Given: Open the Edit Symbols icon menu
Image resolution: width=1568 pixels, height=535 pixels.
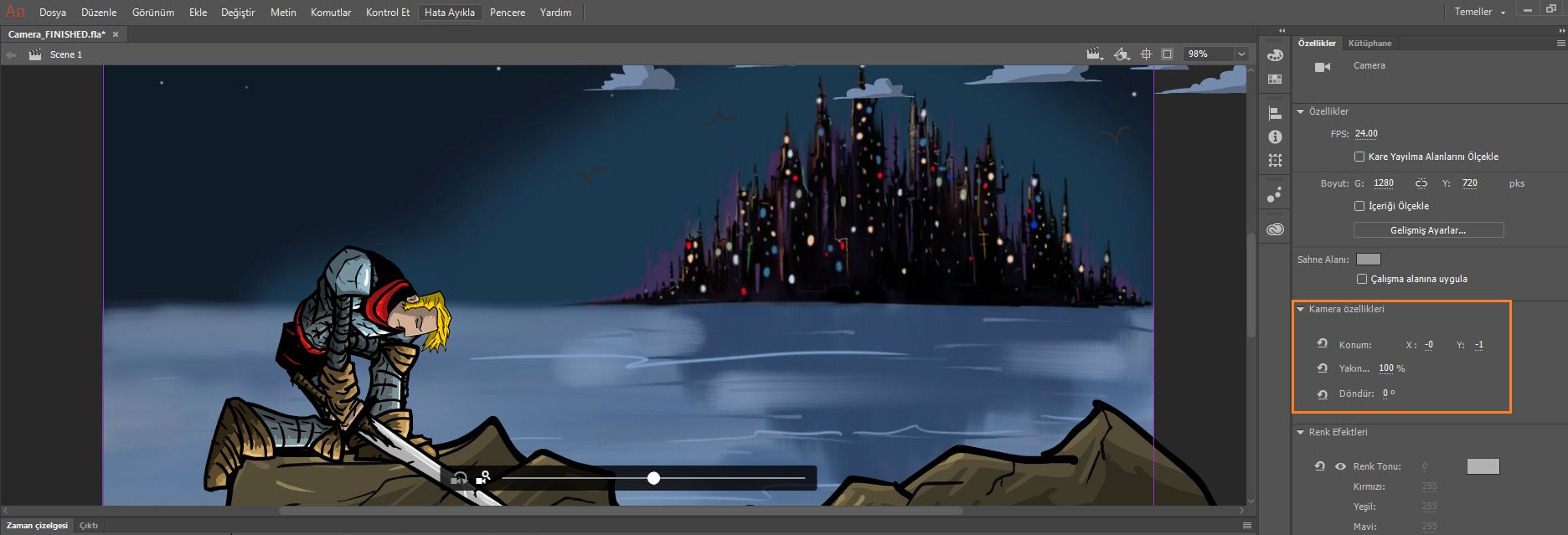Looking at the screenshot, I should (x=1122, y=54).
